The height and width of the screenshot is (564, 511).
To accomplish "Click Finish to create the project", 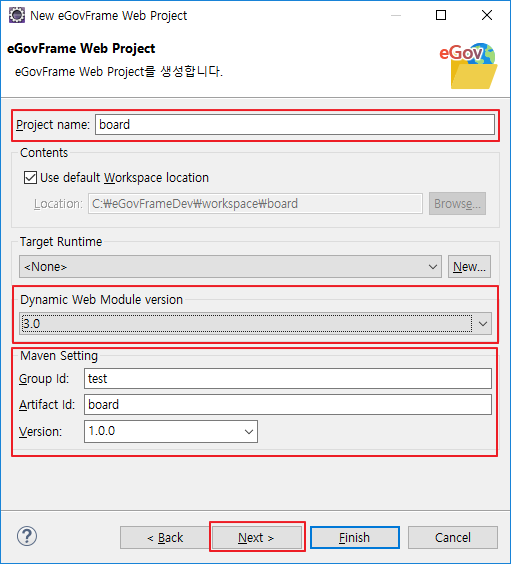I will click(355, 538).
